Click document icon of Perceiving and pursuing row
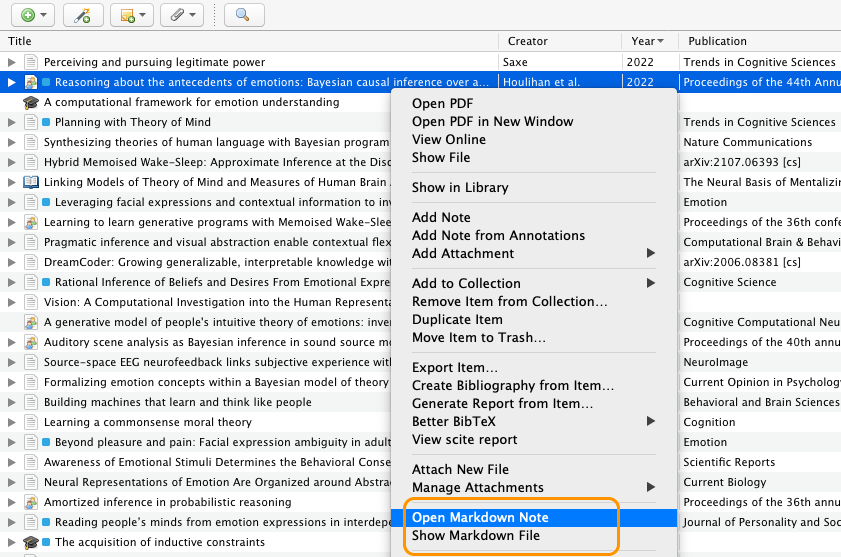The width and height of the screenshot is (841, 557). pos(31,62)
